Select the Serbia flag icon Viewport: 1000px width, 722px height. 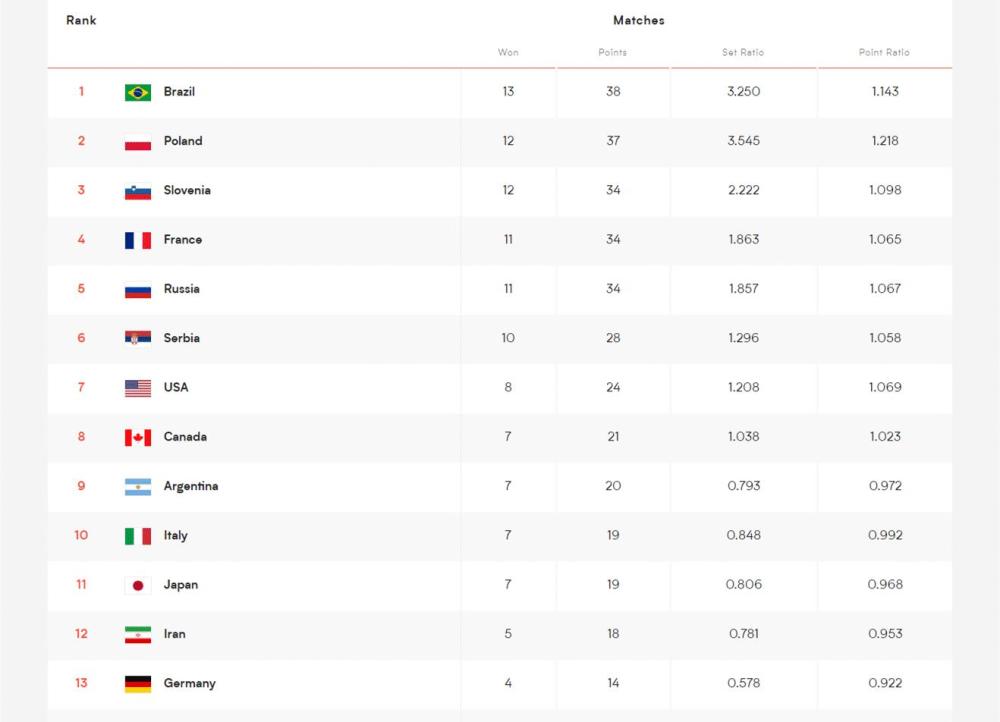(x=138, y=339)
